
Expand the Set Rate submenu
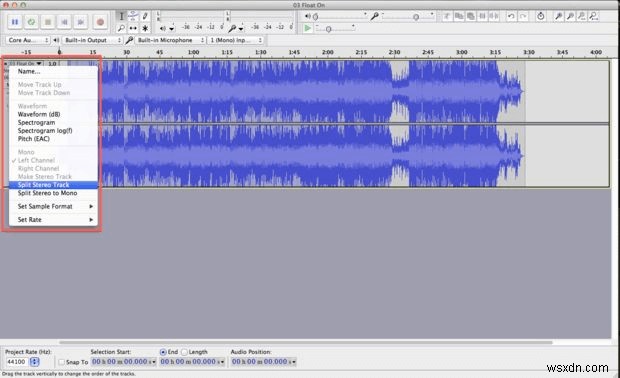[x=53, y=219]
